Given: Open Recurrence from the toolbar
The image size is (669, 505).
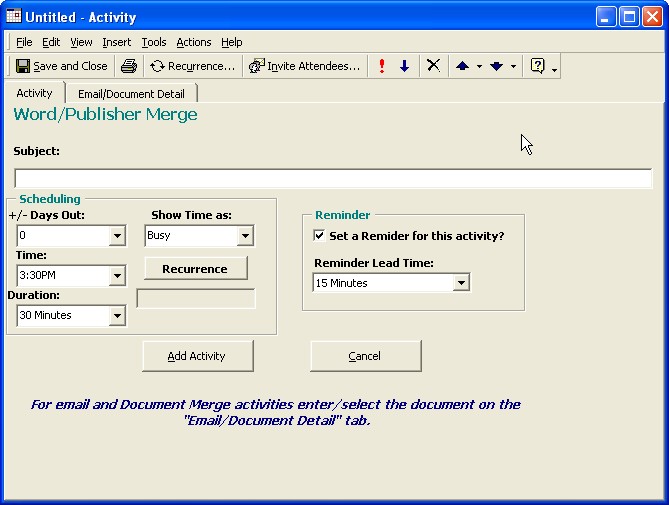Looking at the screenshot, I should click(x=192, y=66).
